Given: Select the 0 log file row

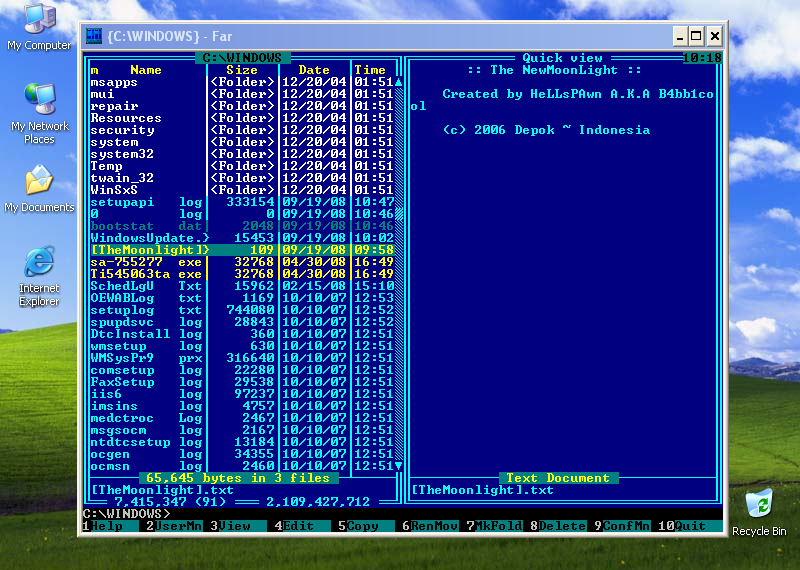Looking at the screenshot, I should click(x=242, y=214).
